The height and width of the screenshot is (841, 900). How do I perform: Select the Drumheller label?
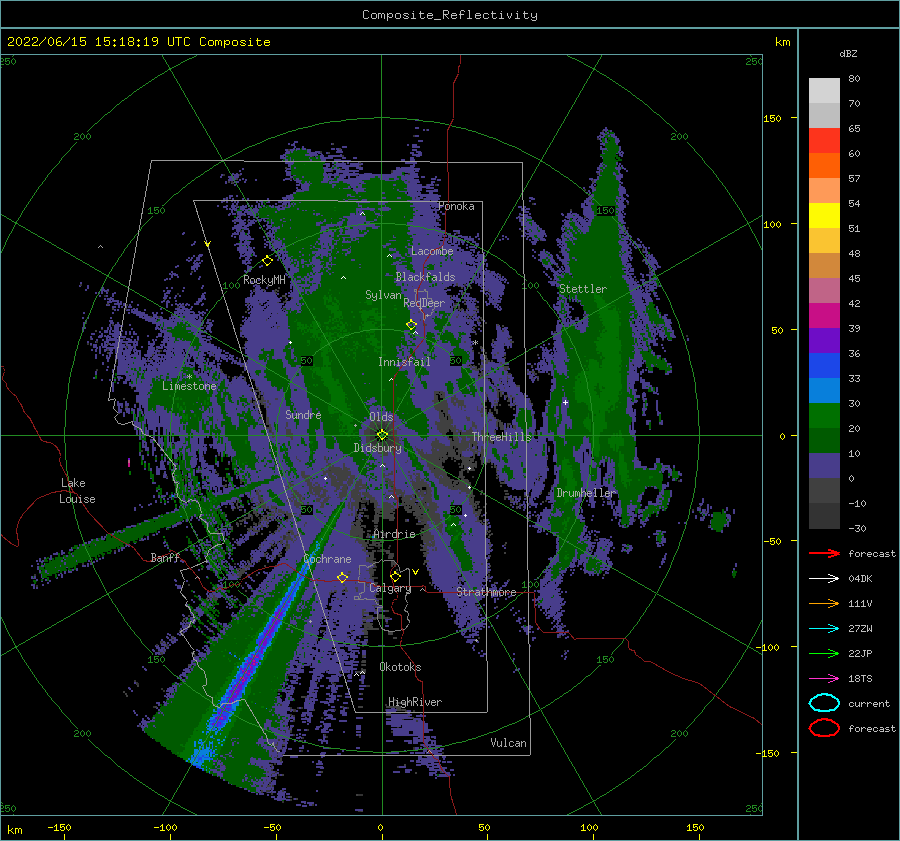[x=586, y=493]
